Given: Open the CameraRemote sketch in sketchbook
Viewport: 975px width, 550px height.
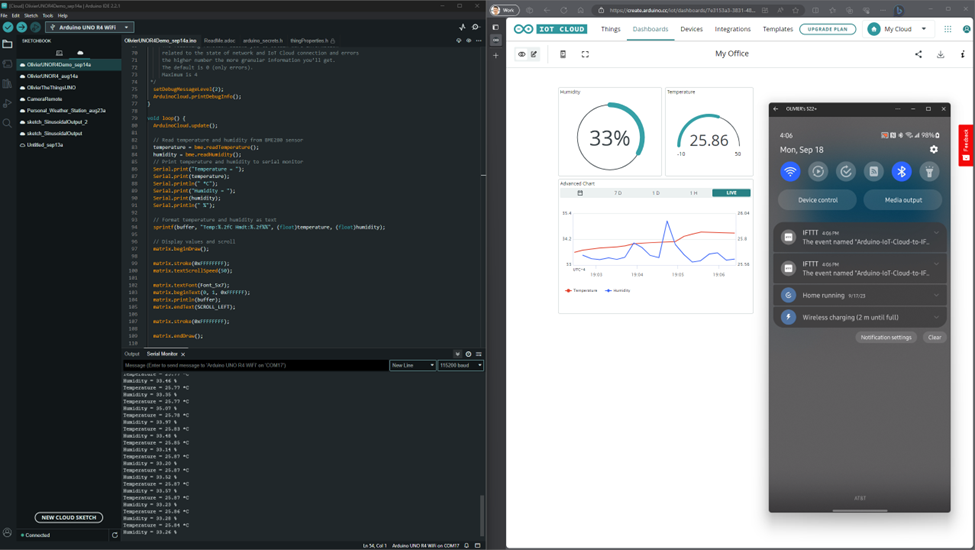Looking at the screenshot, I should (x=44, y=99).
